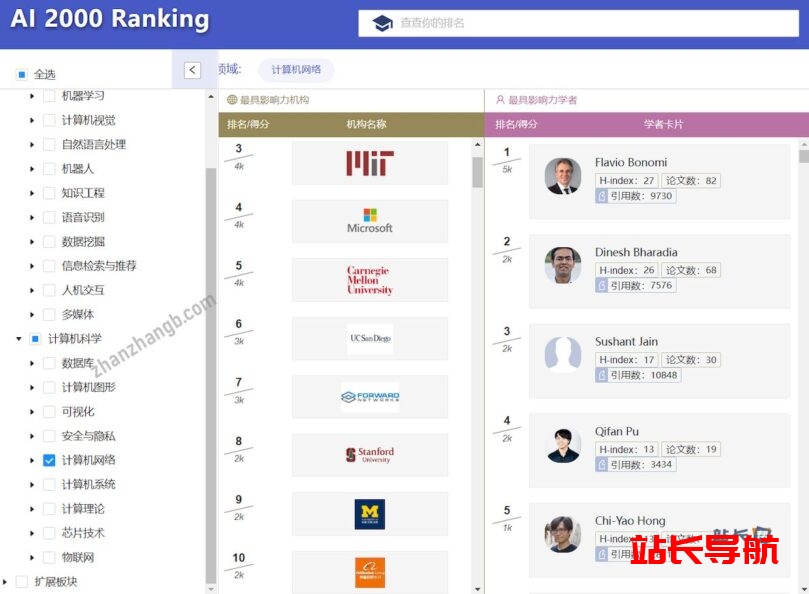Open the Microsoft institution logo
809x594 pixels.
[x=370, y=221]
